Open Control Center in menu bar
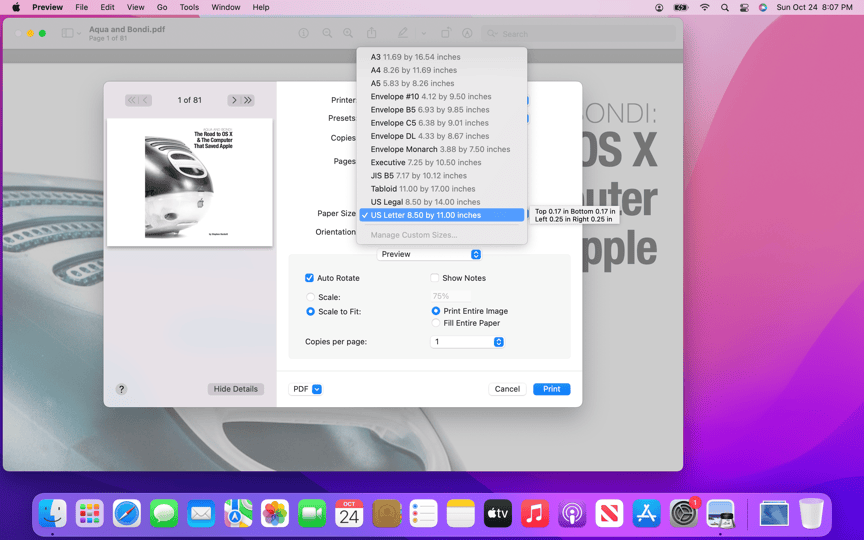Viewport: 864px width, 540px height. 744,7
